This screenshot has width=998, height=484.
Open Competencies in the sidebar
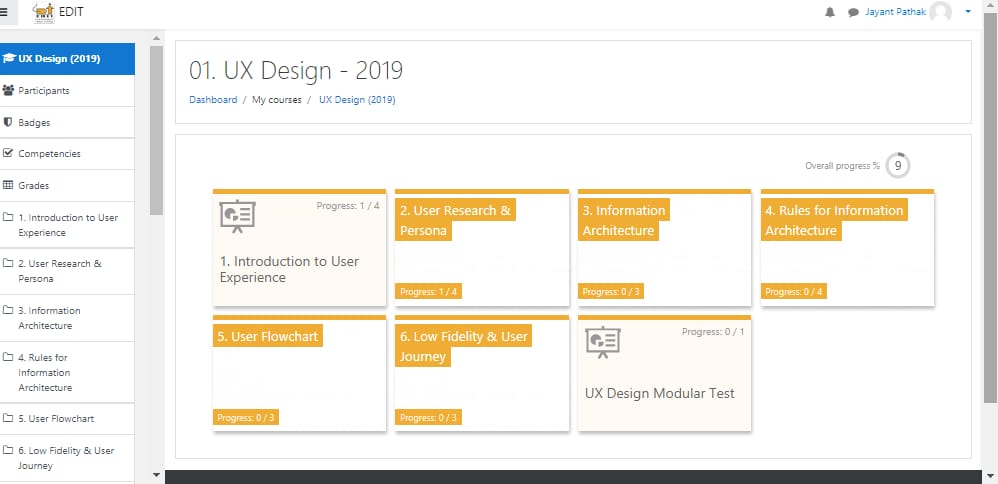49,154
